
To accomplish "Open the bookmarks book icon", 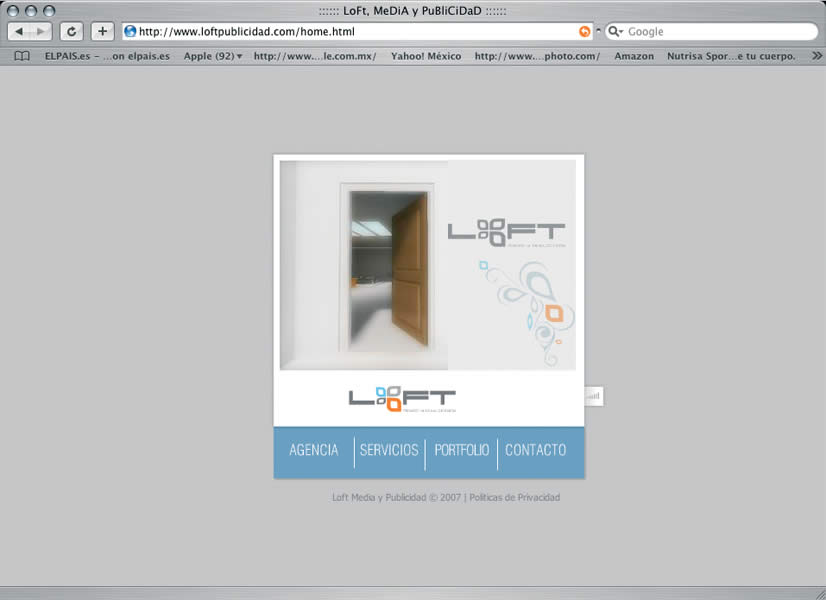I will [x=22, y=56].
